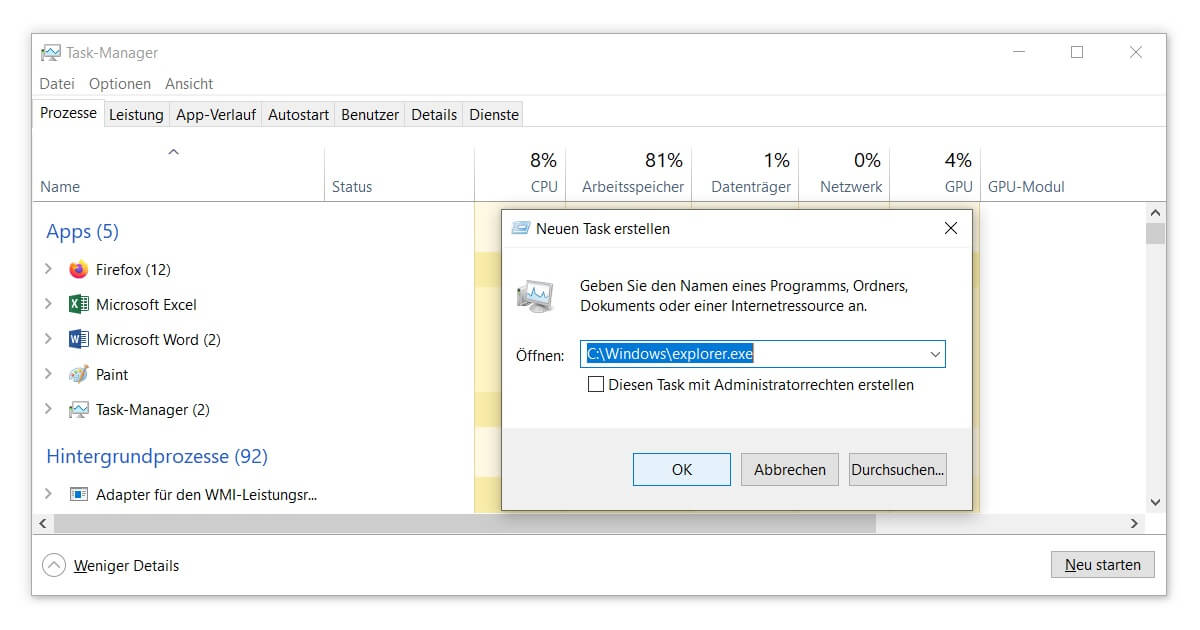Click the horizontal scrollbar thumb
The image size is (1200, 630).
pyautogui.click(x=465, y=523)
